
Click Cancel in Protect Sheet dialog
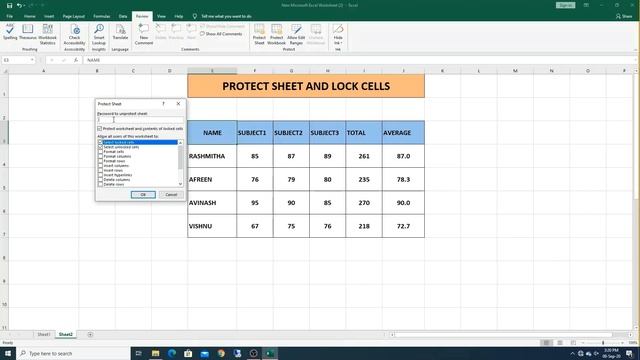coord(171,195)
